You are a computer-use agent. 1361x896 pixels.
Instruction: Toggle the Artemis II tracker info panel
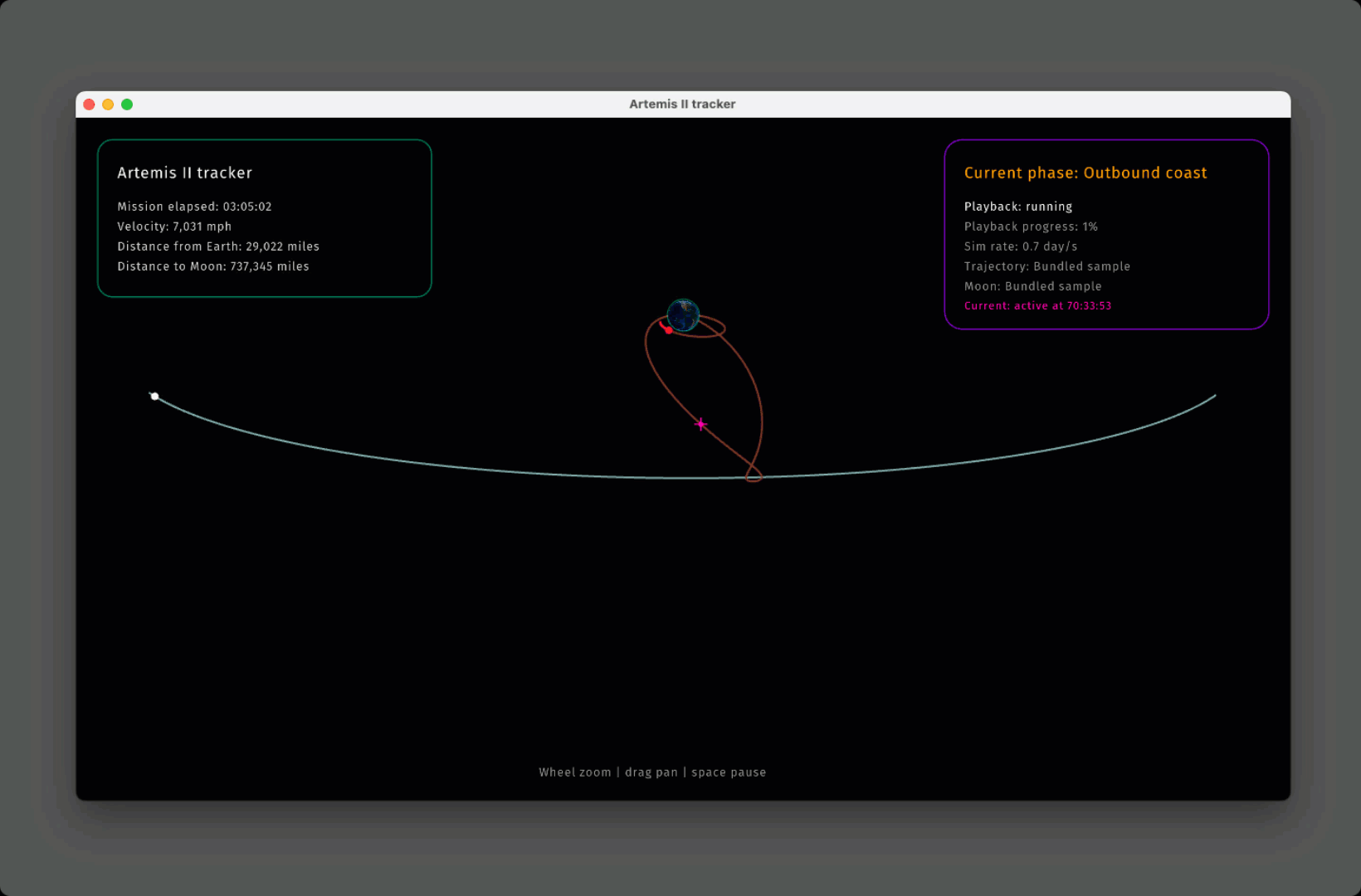coord(264,218)
